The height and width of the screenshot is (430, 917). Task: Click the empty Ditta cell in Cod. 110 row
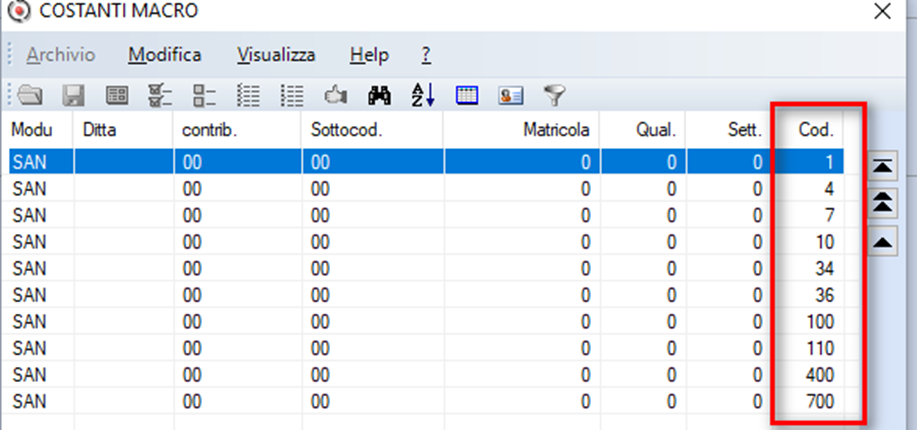[x=123, y=348]
